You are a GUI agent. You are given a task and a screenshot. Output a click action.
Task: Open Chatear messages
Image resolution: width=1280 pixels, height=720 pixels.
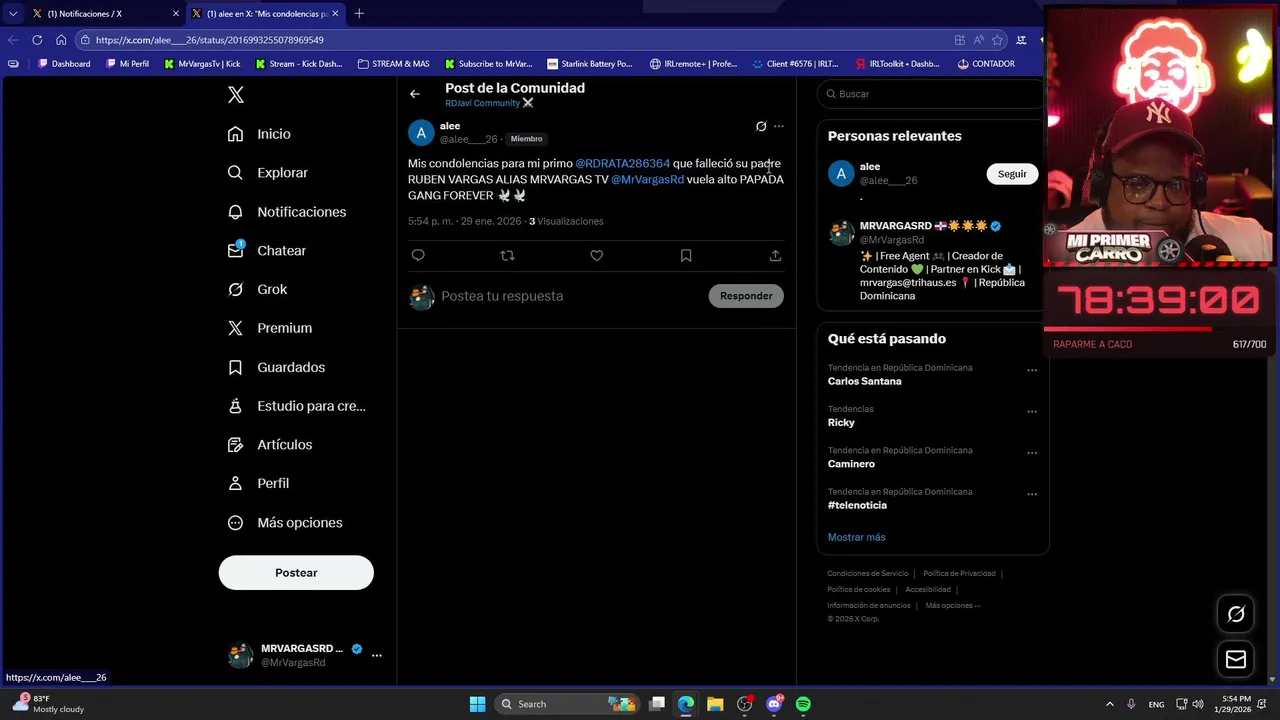[x=267, y=251]
